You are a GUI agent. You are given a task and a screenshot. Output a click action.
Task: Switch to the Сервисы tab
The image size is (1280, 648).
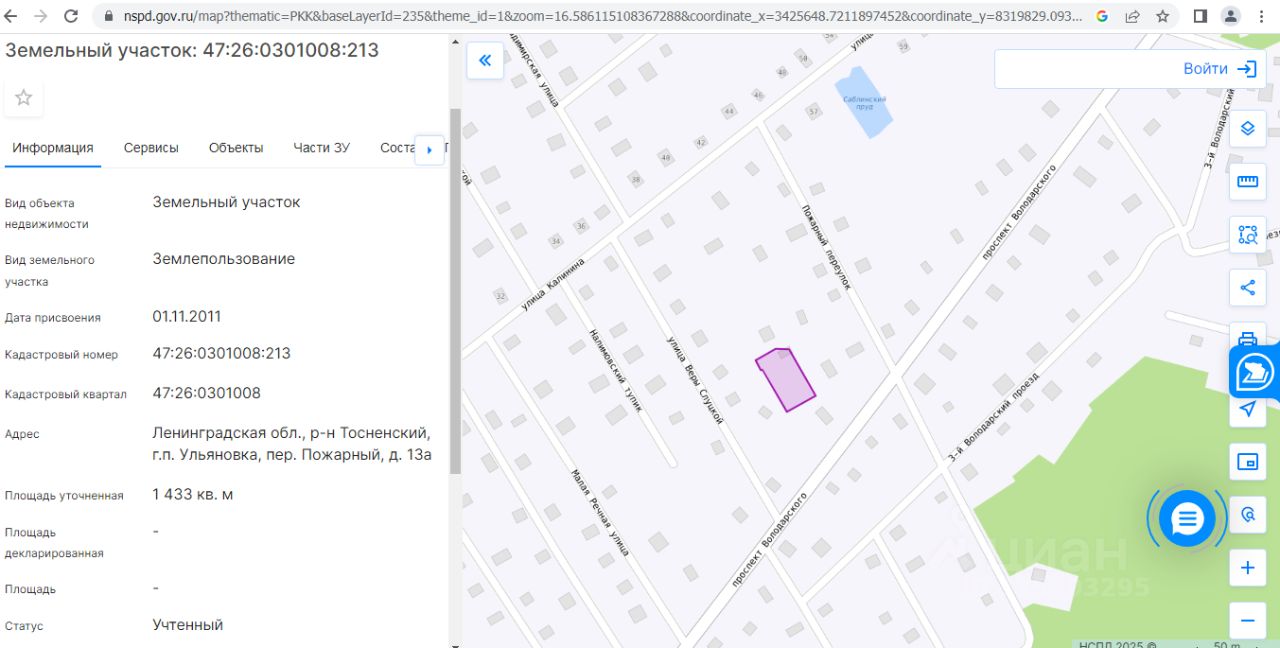pyautogui.click(x=151, y=148)
